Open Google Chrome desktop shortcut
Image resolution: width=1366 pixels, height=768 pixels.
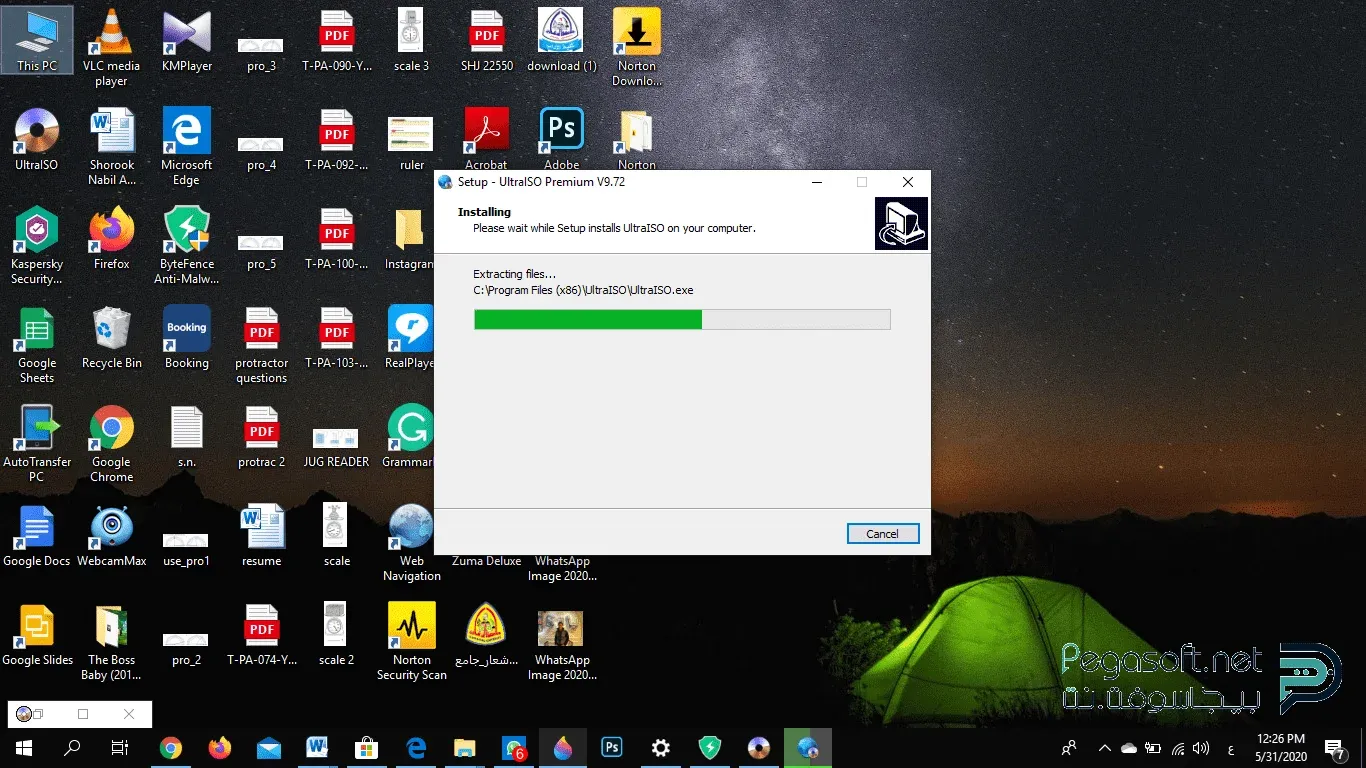(x=112, y=444)
